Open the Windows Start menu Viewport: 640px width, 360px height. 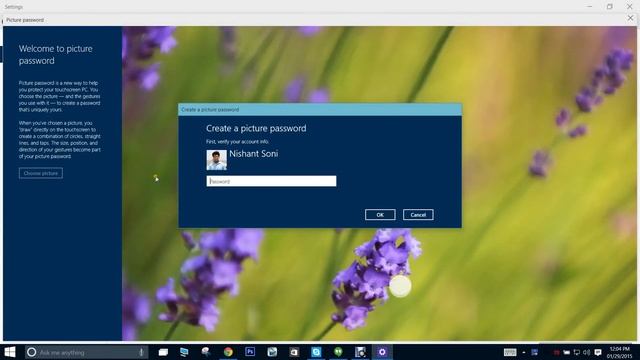click(10, 352)
